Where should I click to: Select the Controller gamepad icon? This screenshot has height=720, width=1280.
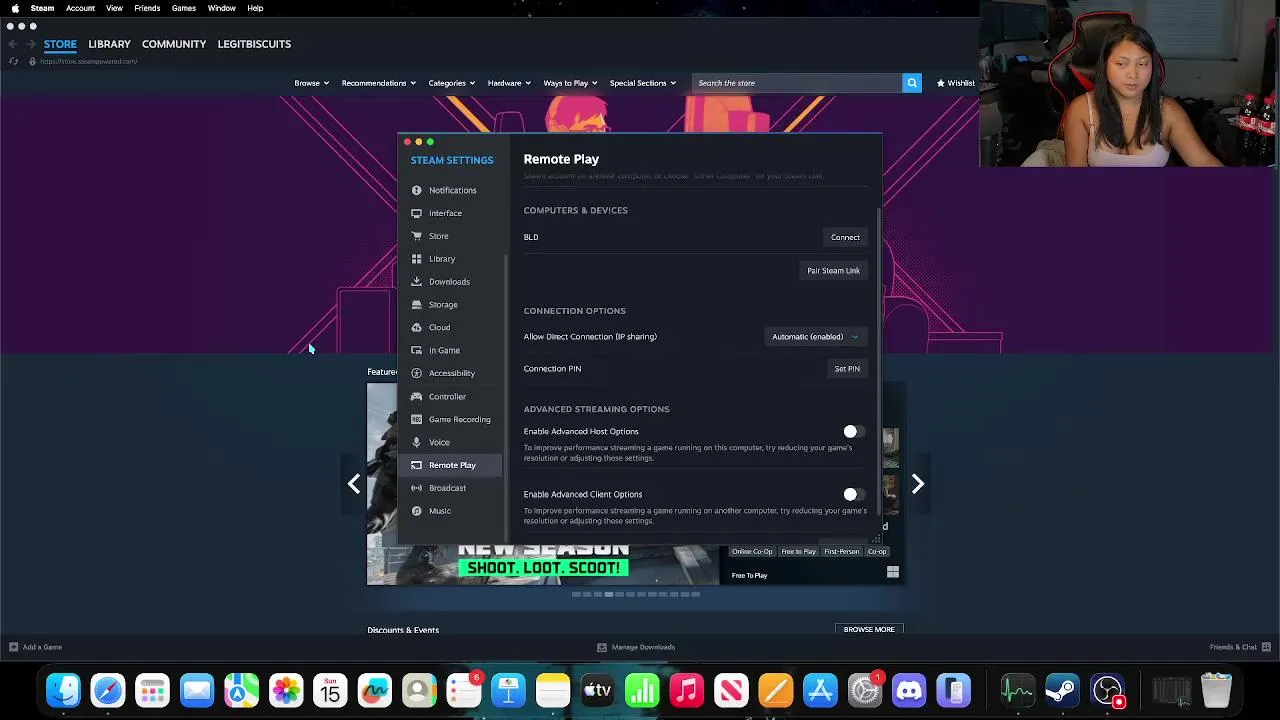tap(416, 396)
